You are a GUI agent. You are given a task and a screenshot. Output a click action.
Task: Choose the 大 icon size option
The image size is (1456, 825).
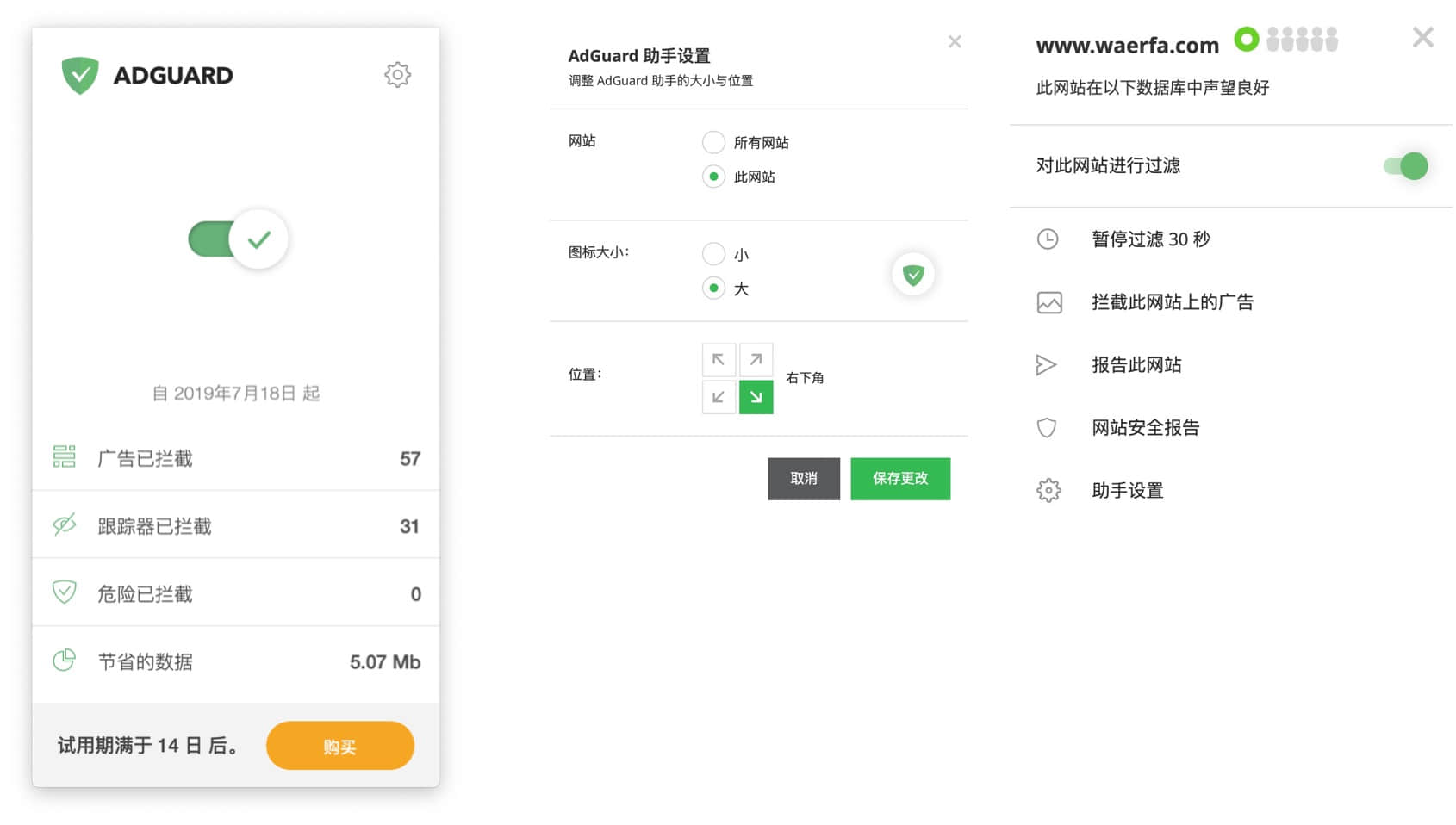(713, 288)
